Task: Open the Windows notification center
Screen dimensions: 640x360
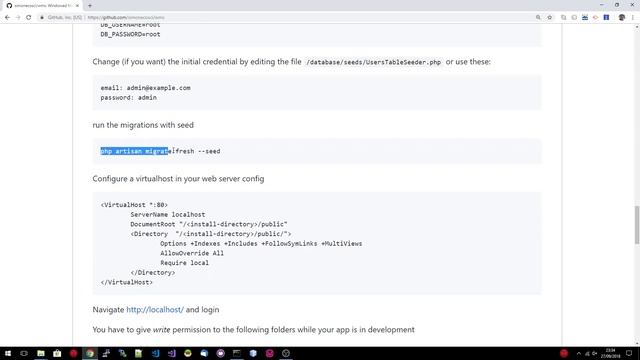Action: click(629, 353)
